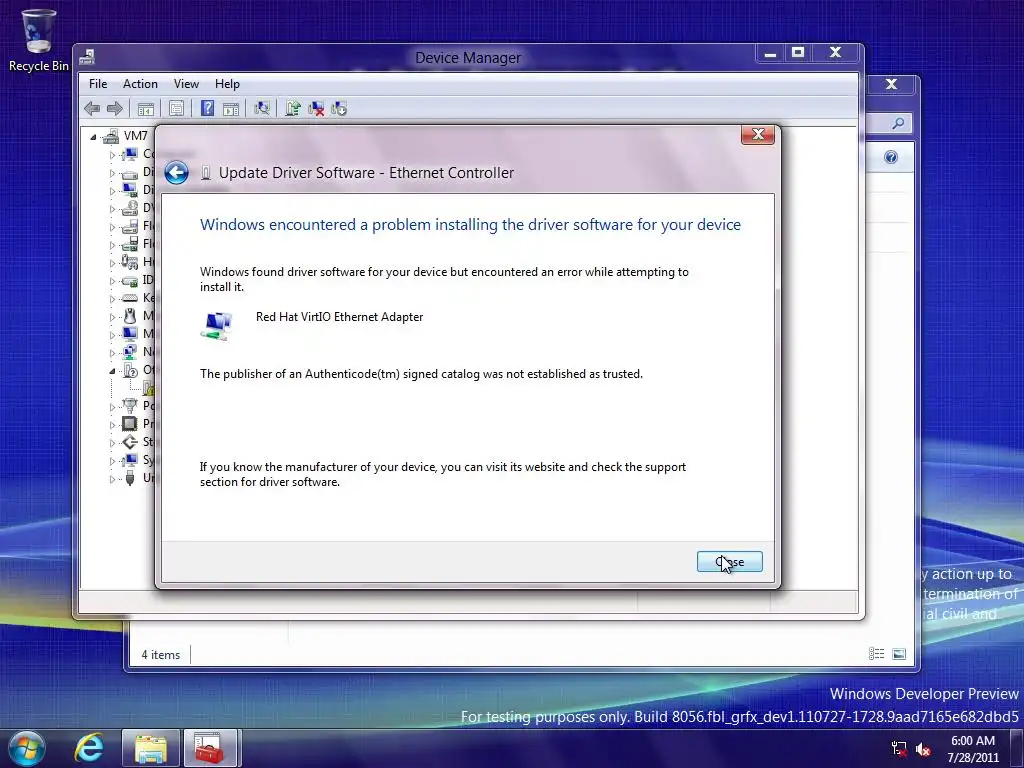This screenshot has width=1024, height=768.
Task: Click the Back arrow in Device Manager toolbar
Action: (92, 108)
